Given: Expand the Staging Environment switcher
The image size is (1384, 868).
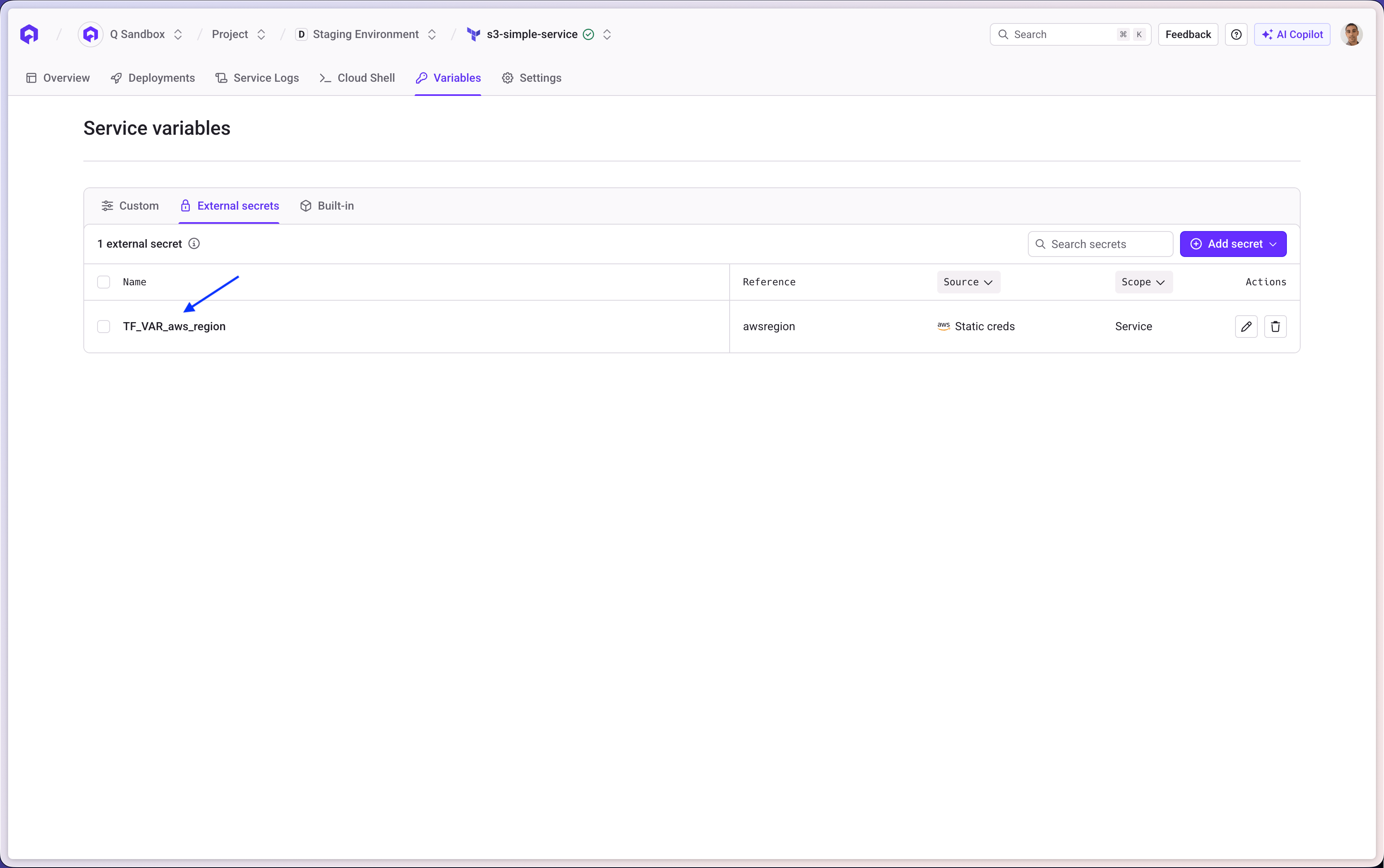Looking at the screenshot, I should [432, 34].
